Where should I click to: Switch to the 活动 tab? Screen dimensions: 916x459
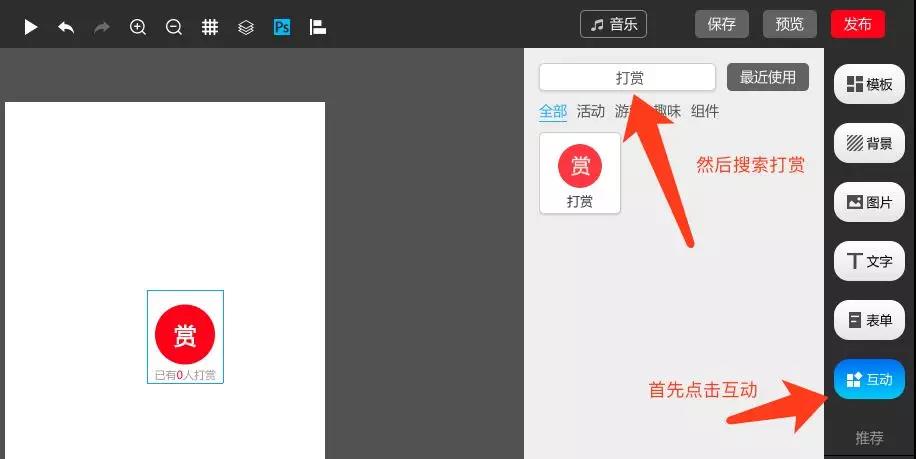tap(591, 111)
